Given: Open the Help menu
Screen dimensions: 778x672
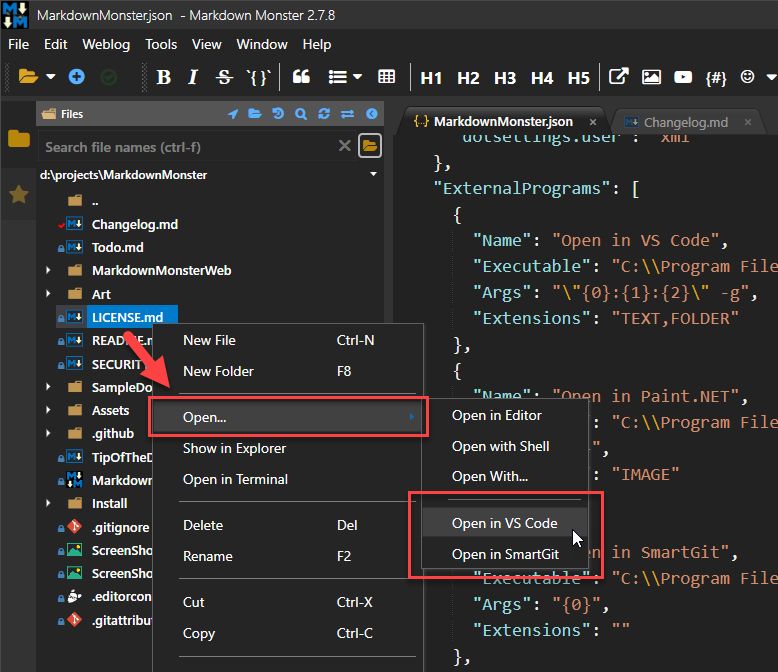Looking at the screenshot, I should pyautogui.click(x=317, y=44).
